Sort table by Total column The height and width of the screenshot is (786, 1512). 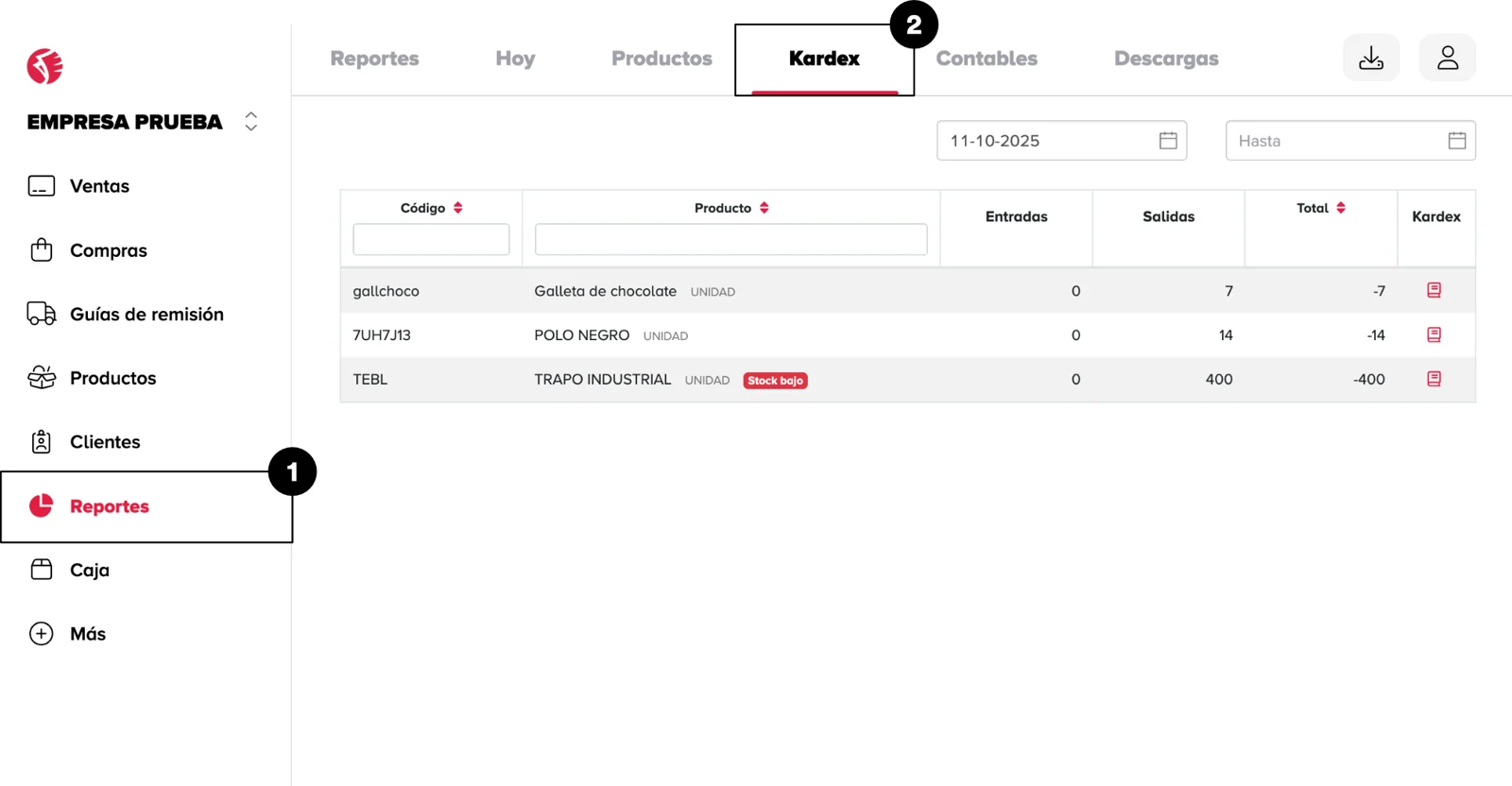[1341, 208]
